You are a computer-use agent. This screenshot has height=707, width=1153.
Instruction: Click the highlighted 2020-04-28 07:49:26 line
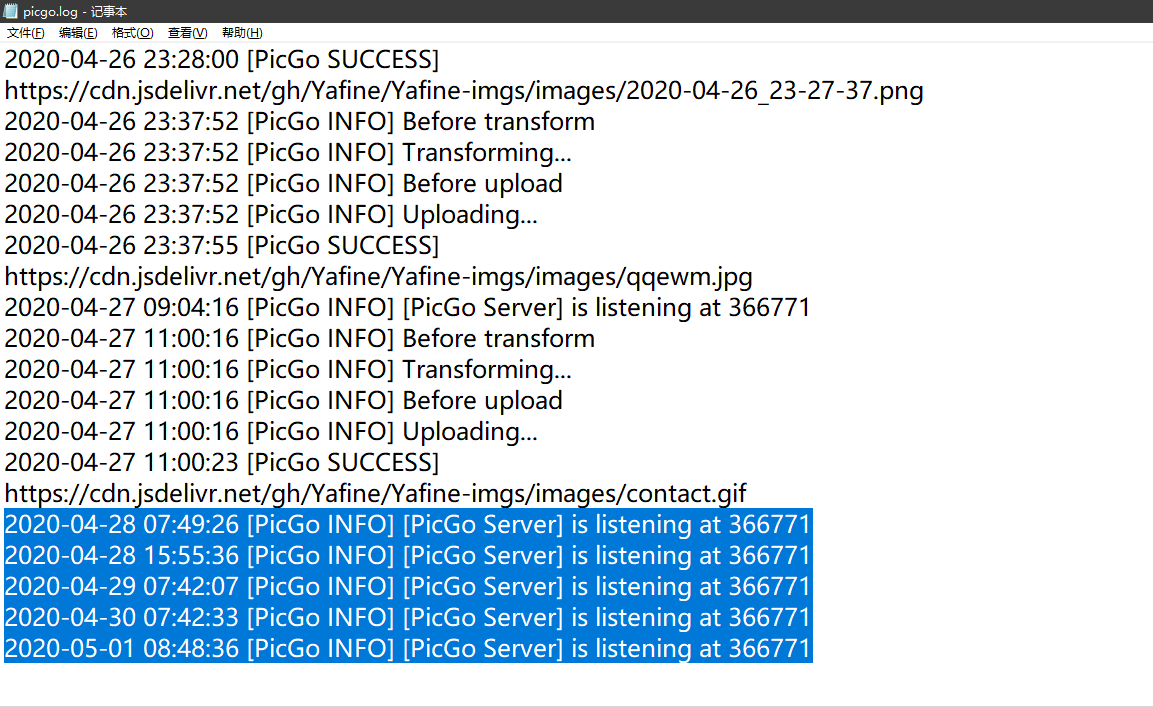pyautogui.click(x=407, y=524)
